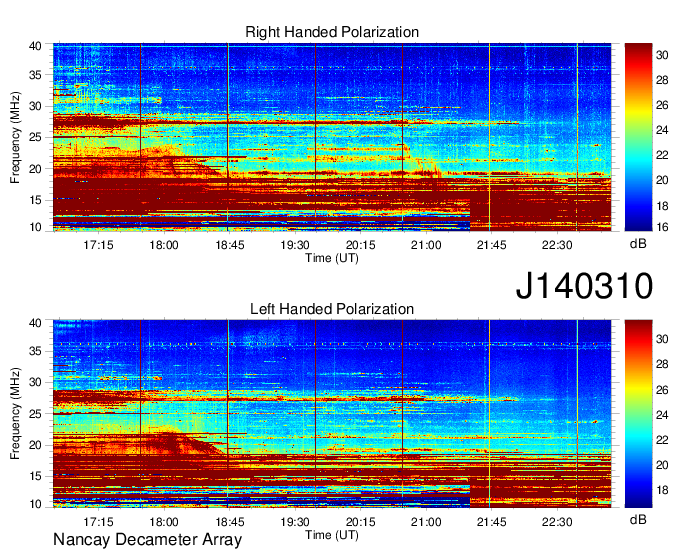Image resolution: width=680 pixels, height=552 pixels.
Task: Click 15 MHz tick on right-handed plot
Action: [36, 200]
